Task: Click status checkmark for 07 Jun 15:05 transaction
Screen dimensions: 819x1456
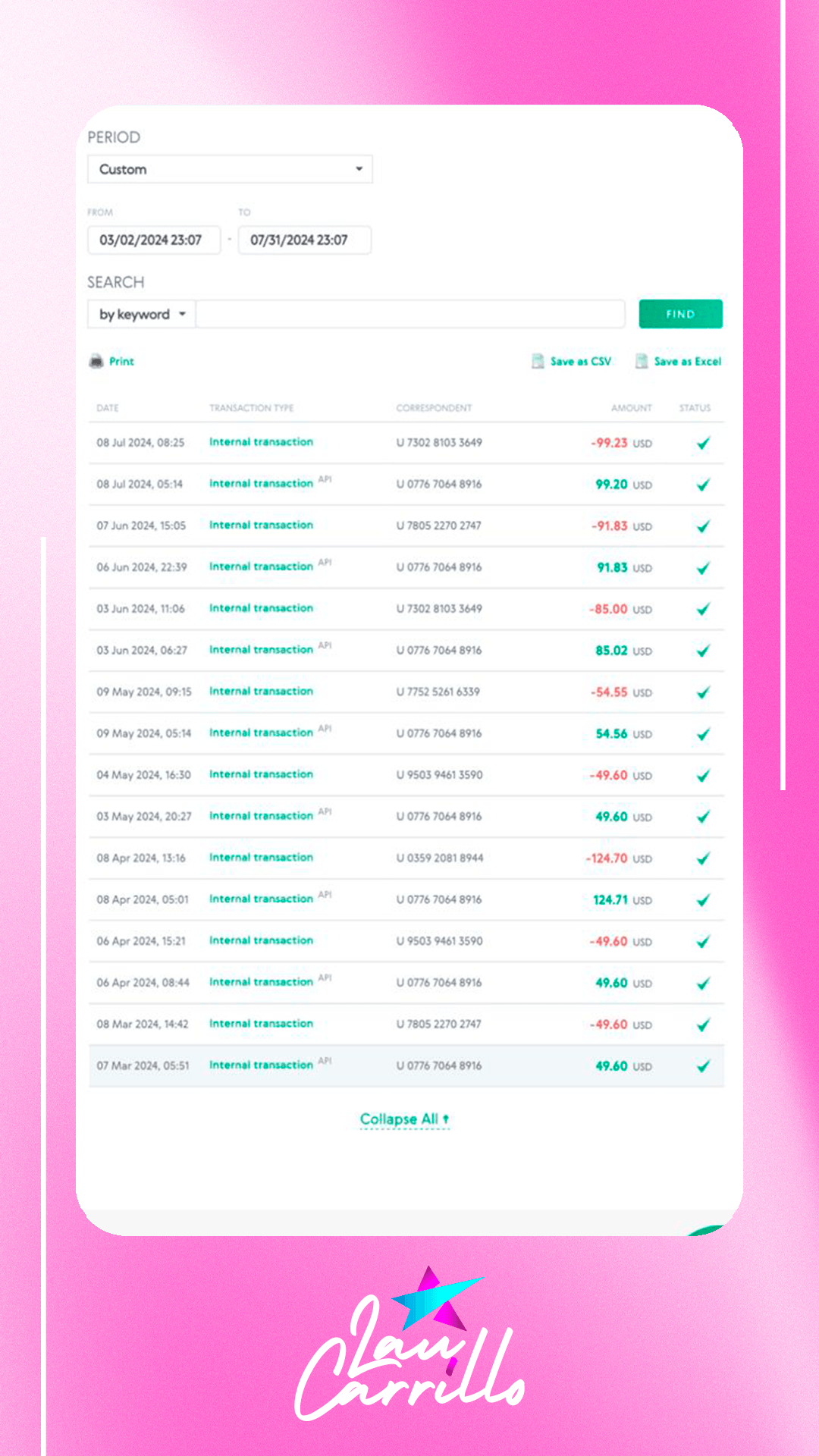Action: pyautogui.click(x=703, y=526)
